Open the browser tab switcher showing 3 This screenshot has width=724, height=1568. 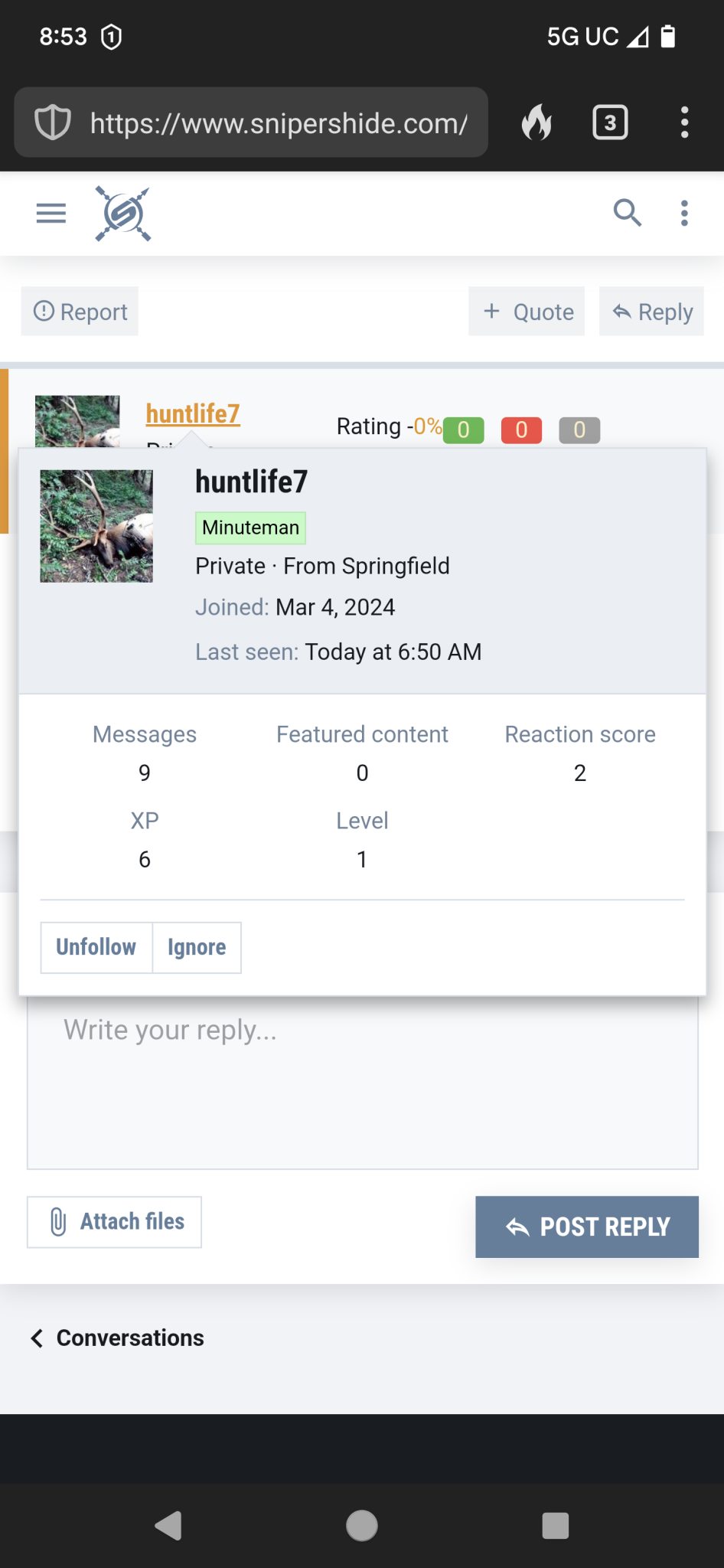tap(610, 122)
